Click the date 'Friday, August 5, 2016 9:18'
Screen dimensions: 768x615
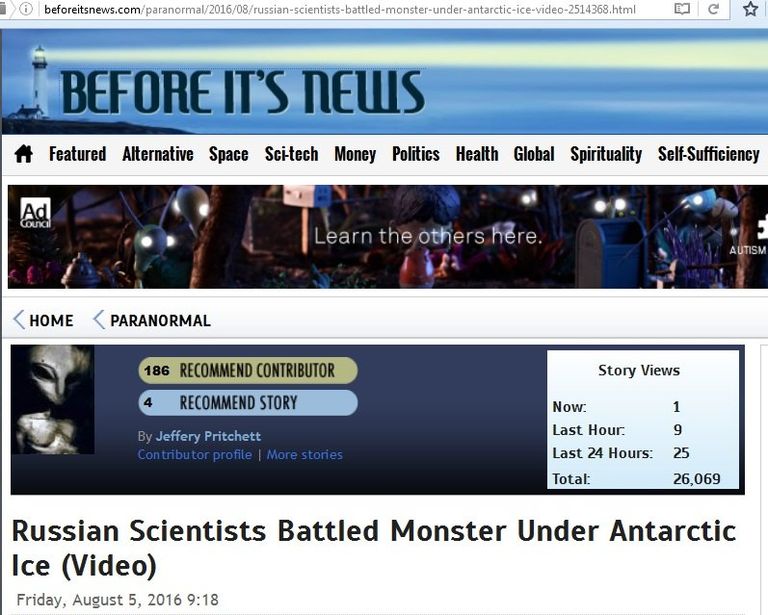click(118, 600)
